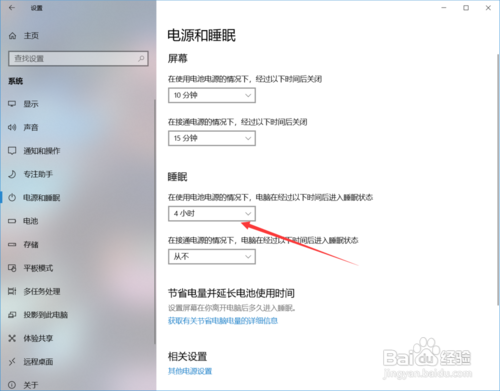Screen dimensions: 500x391
Task: Select the 声音 speaker icon
Action: coord(12,127)
